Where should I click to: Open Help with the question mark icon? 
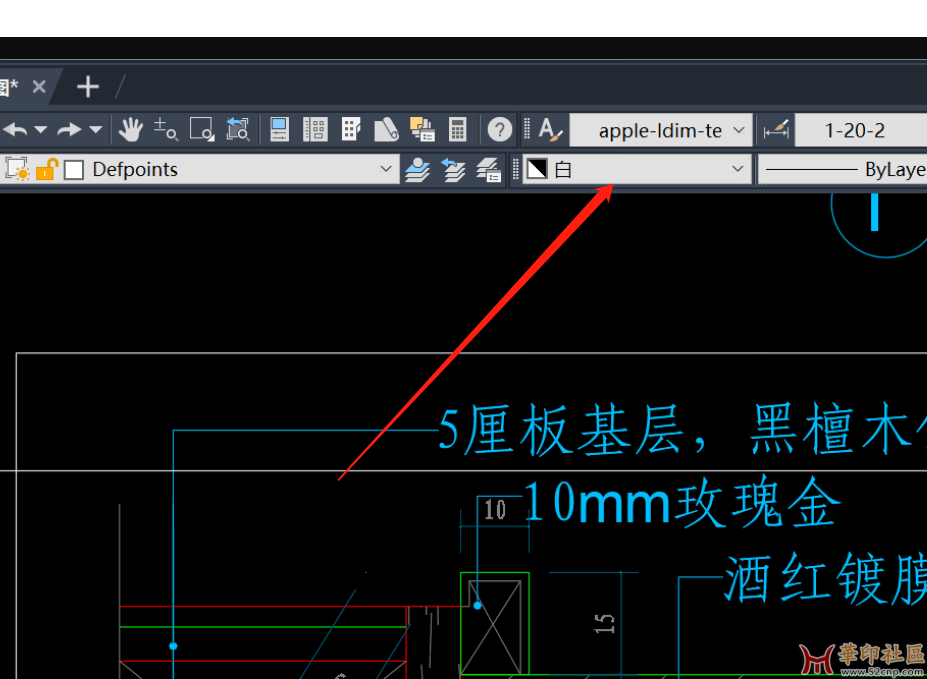pos(500,129)
